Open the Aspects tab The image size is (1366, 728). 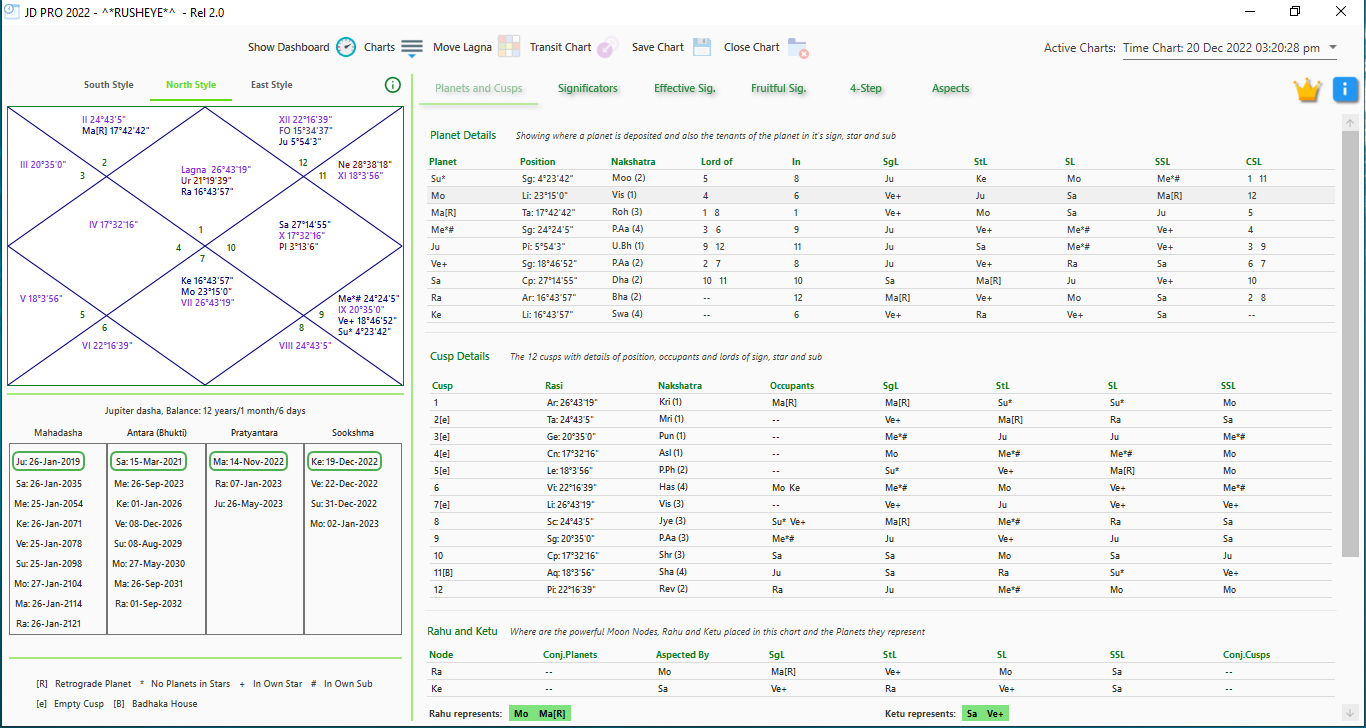pos(951,88)
